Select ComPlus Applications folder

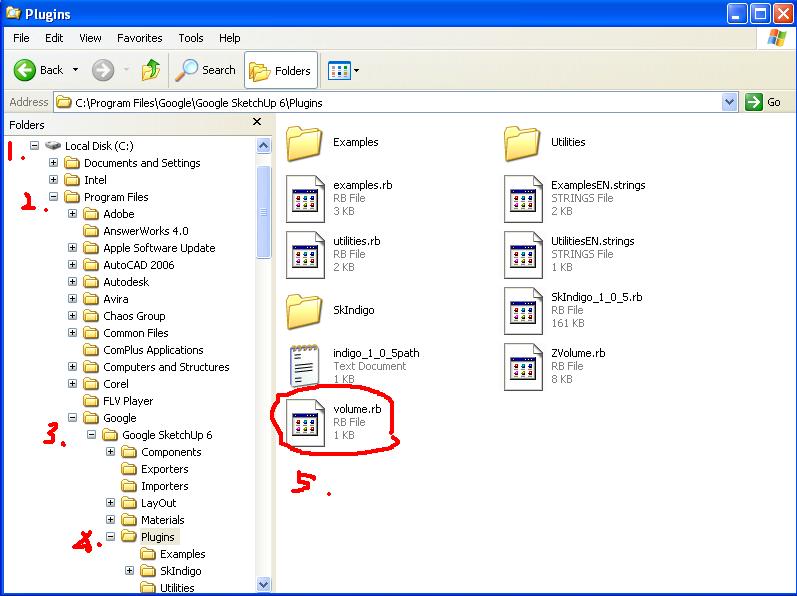point(153,350)
